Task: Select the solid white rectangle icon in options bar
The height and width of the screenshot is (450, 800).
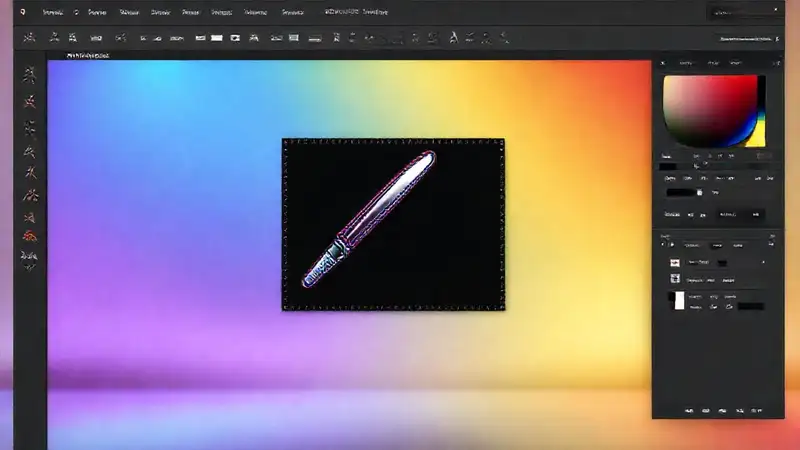Action: [217, 38]
